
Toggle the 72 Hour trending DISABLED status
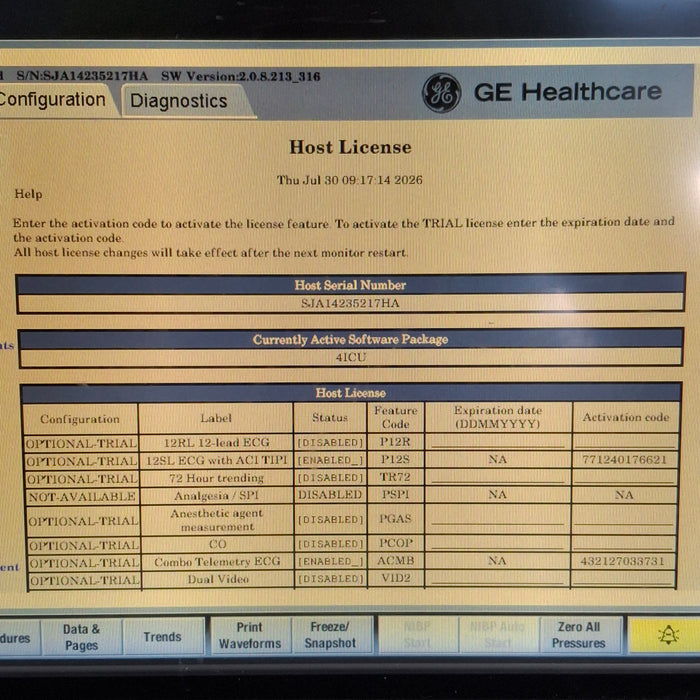click(330, 478)
